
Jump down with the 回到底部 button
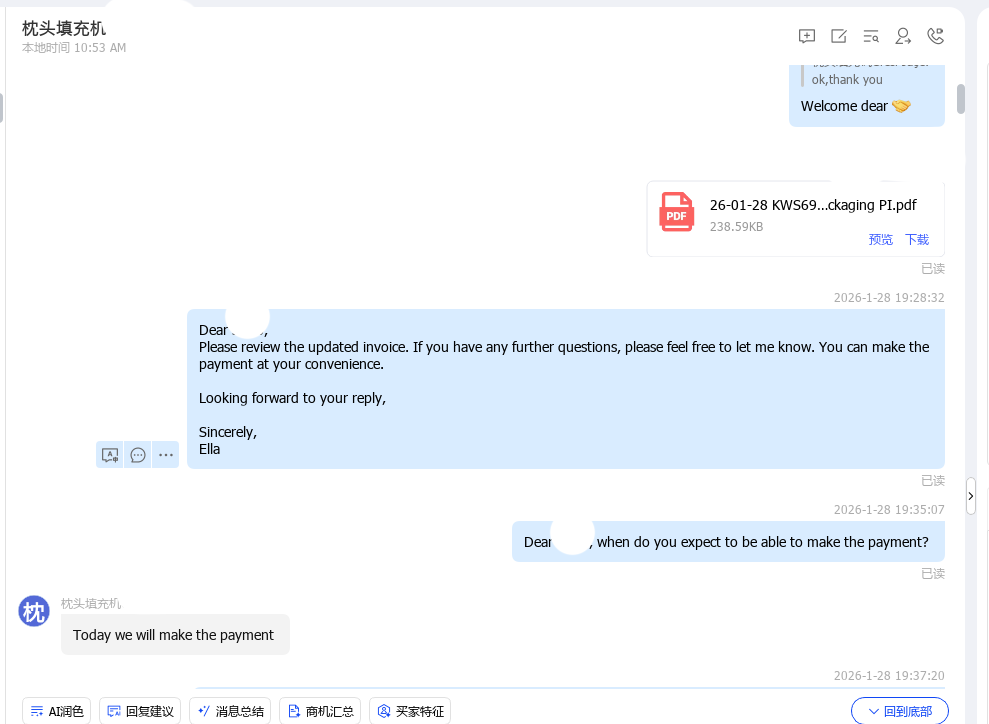coord(900,711)
